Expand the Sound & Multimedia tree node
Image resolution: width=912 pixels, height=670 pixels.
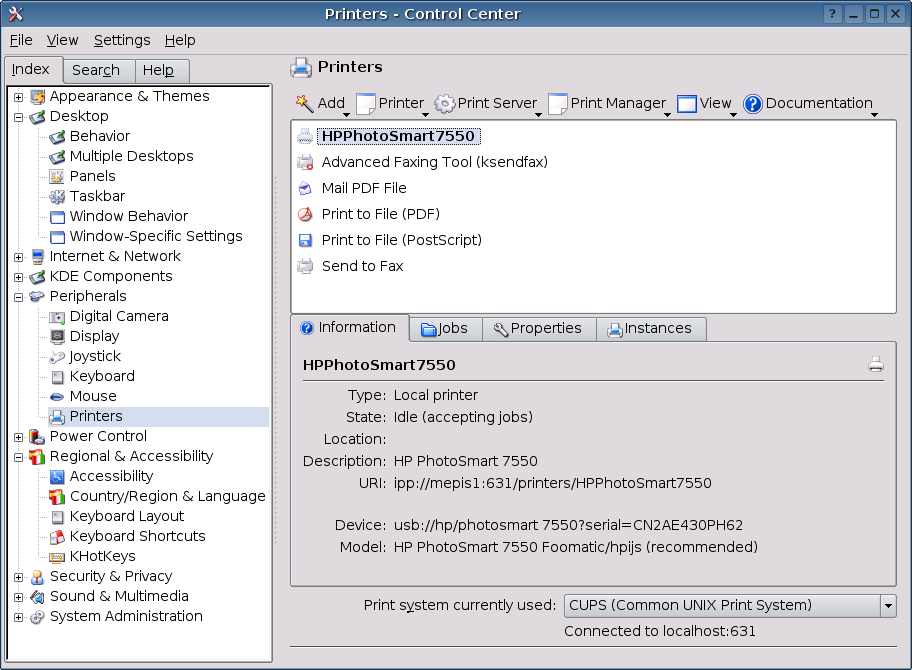[x=19, y=597]
